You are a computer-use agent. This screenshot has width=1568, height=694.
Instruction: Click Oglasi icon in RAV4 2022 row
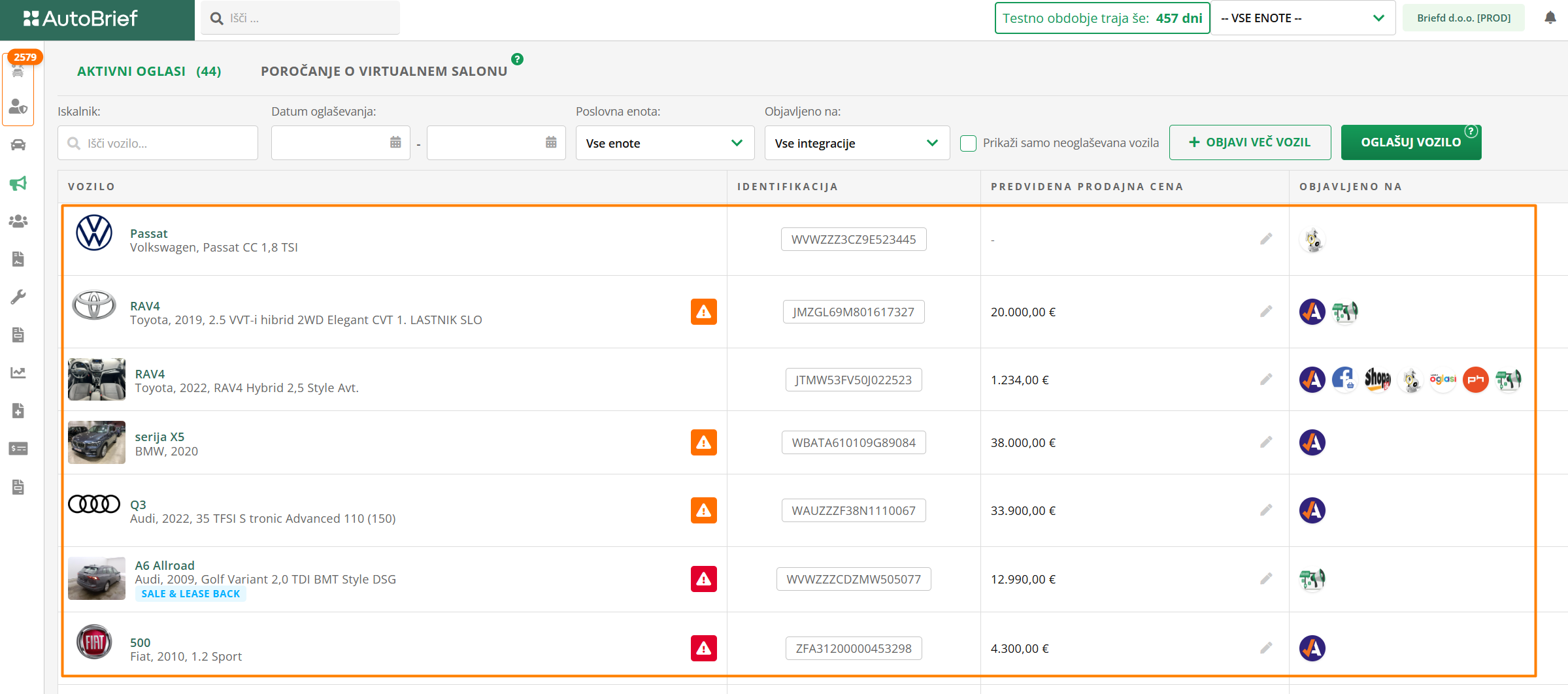pos(1443,380)
